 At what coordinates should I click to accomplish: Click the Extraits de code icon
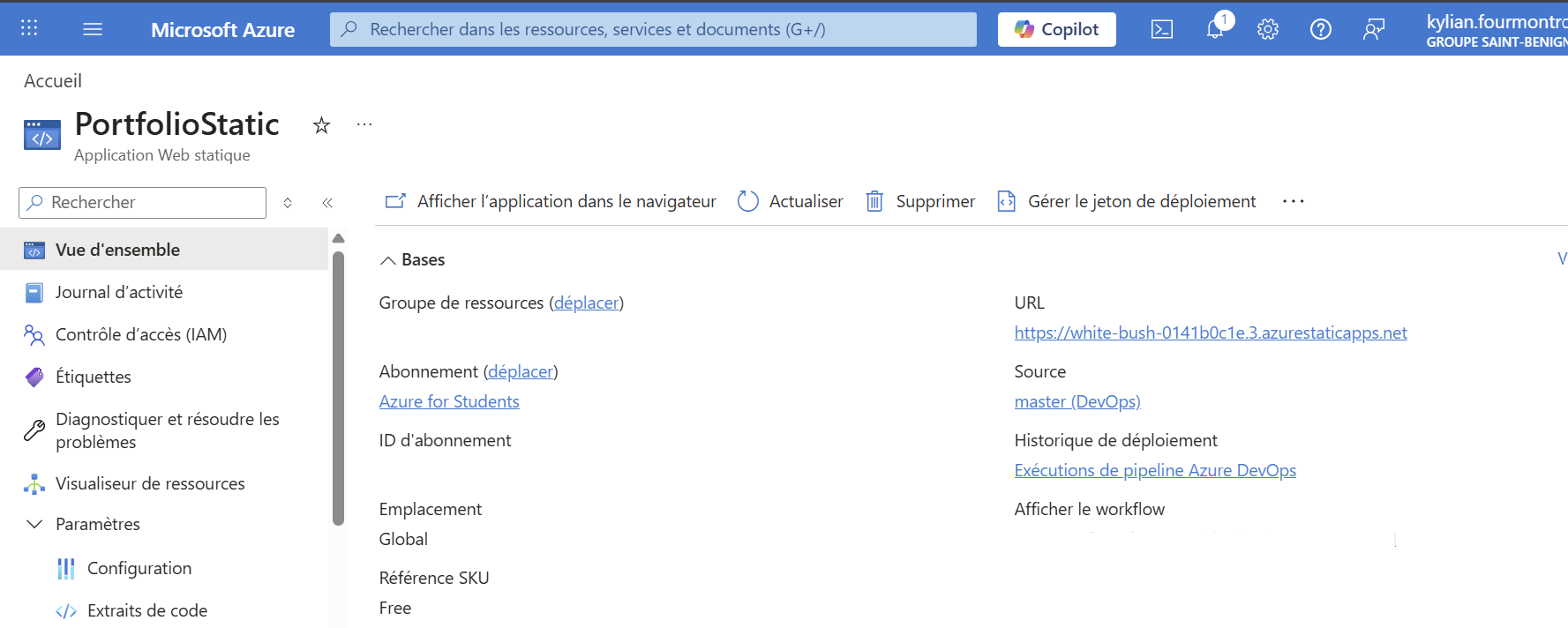tap(66, 611)
